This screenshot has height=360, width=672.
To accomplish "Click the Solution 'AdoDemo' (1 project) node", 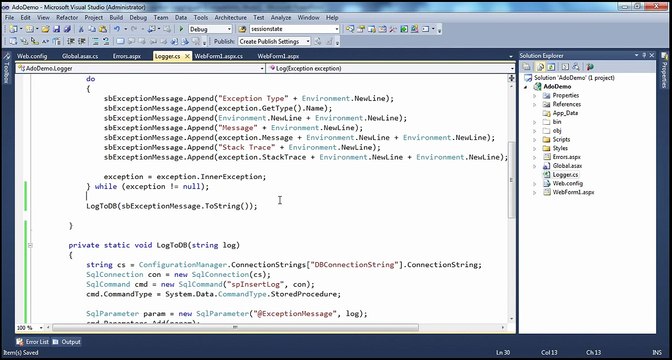I will point(574,78).
